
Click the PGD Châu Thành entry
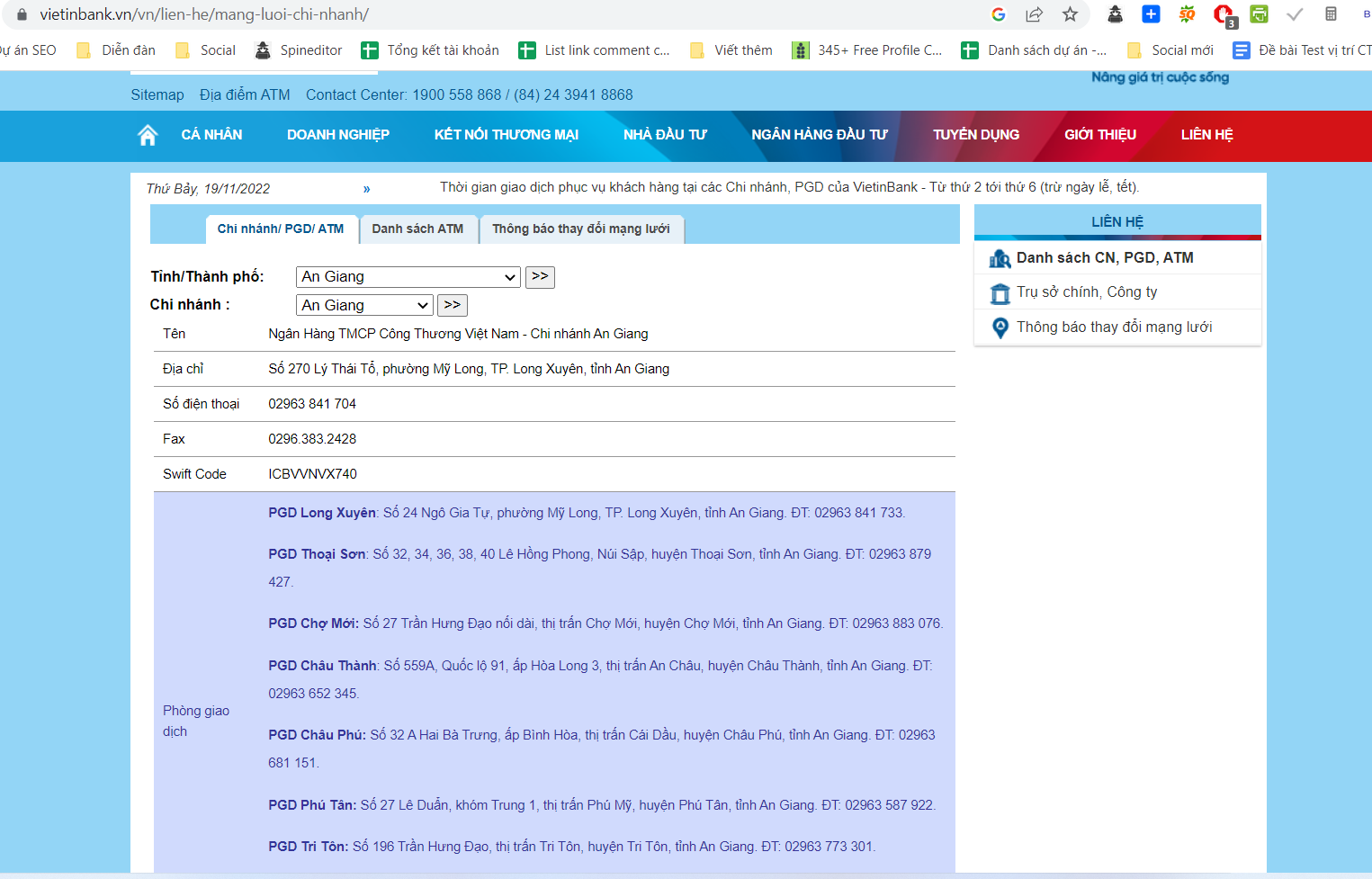601,679
